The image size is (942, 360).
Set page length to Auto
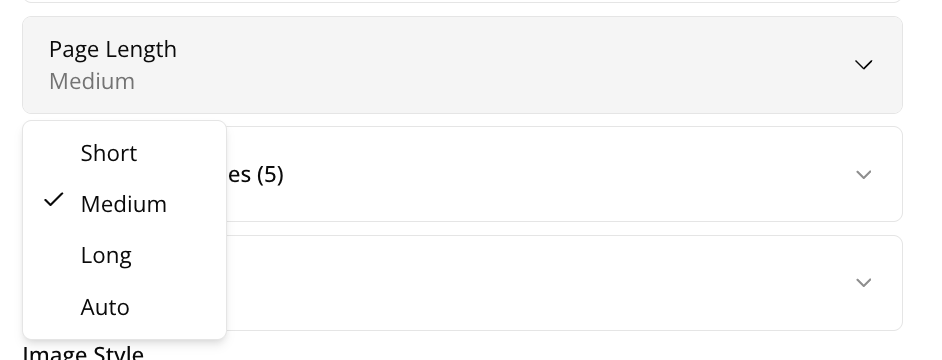click(x=124, y=307)
